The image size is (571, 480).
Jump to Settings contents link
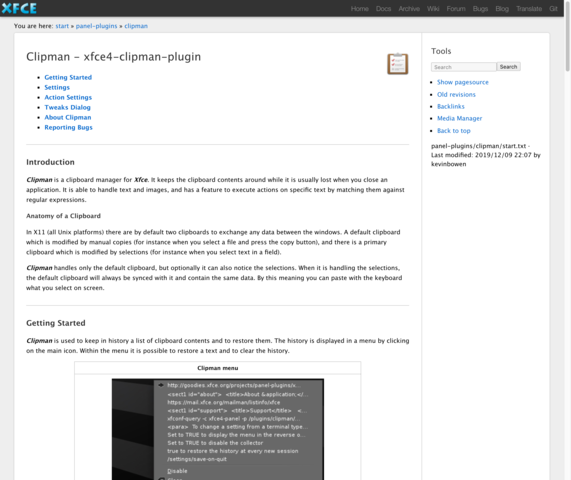(x=57, y=87)
